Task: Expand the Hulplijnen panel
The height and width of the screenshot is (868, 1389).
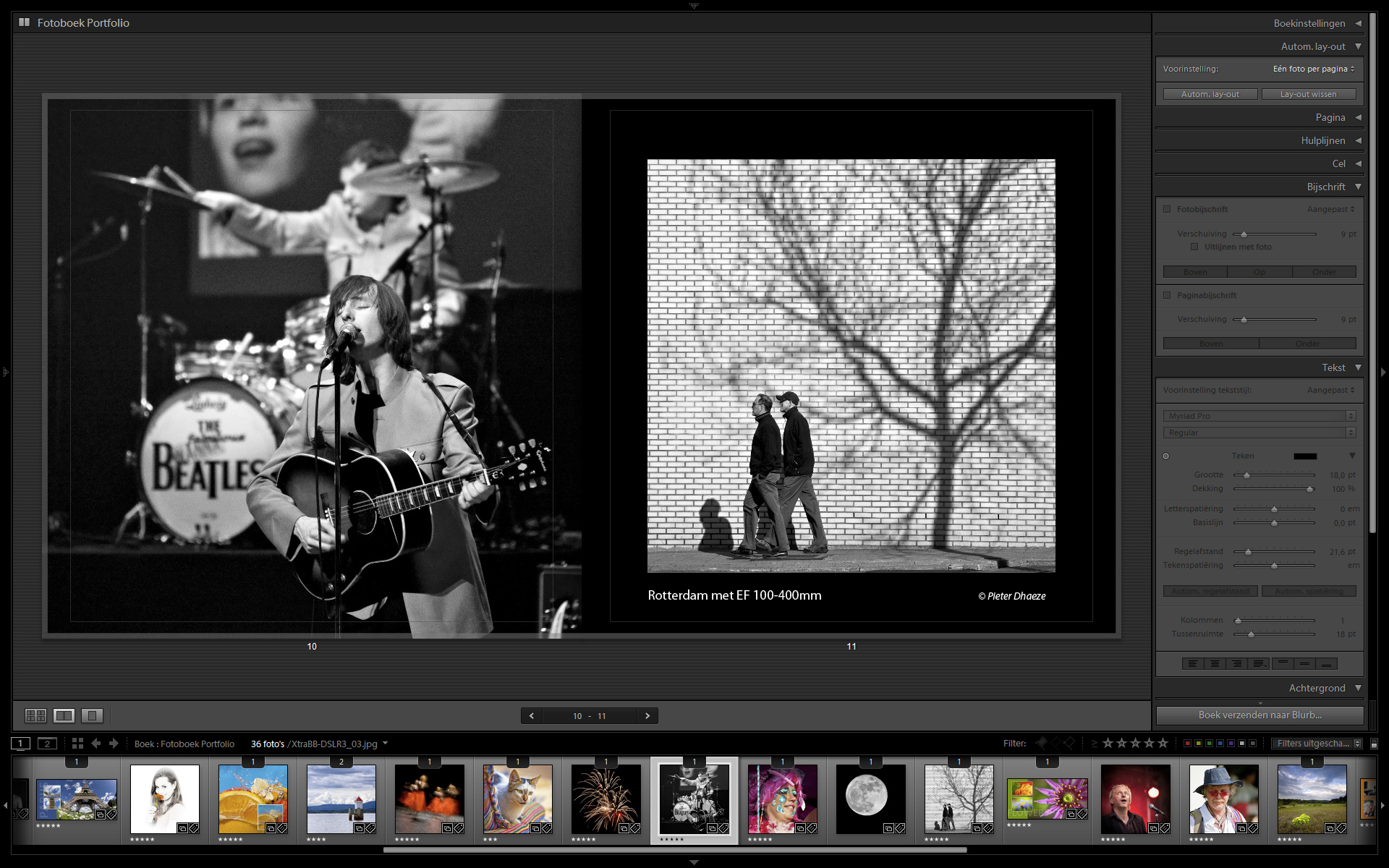Action: click(x=1323, y=140)
